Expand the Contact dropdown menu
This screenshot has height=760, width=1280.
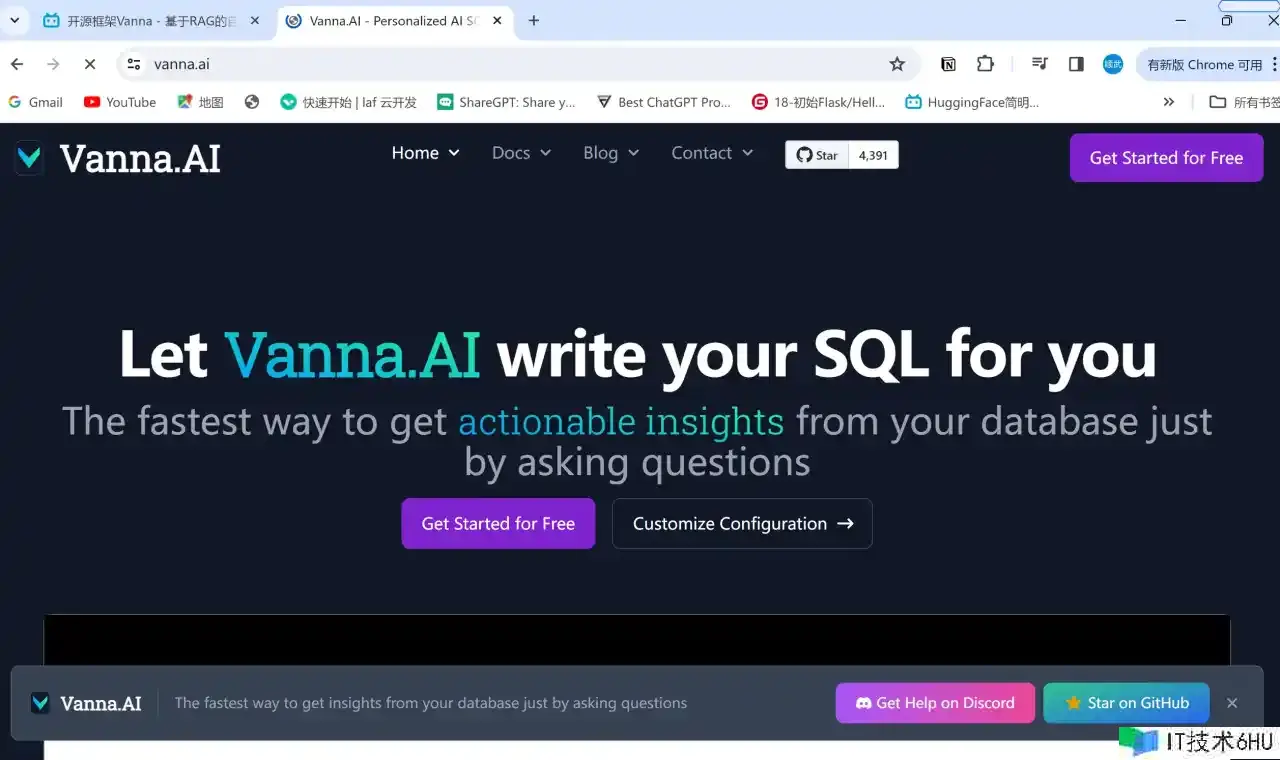pos(711,153)
